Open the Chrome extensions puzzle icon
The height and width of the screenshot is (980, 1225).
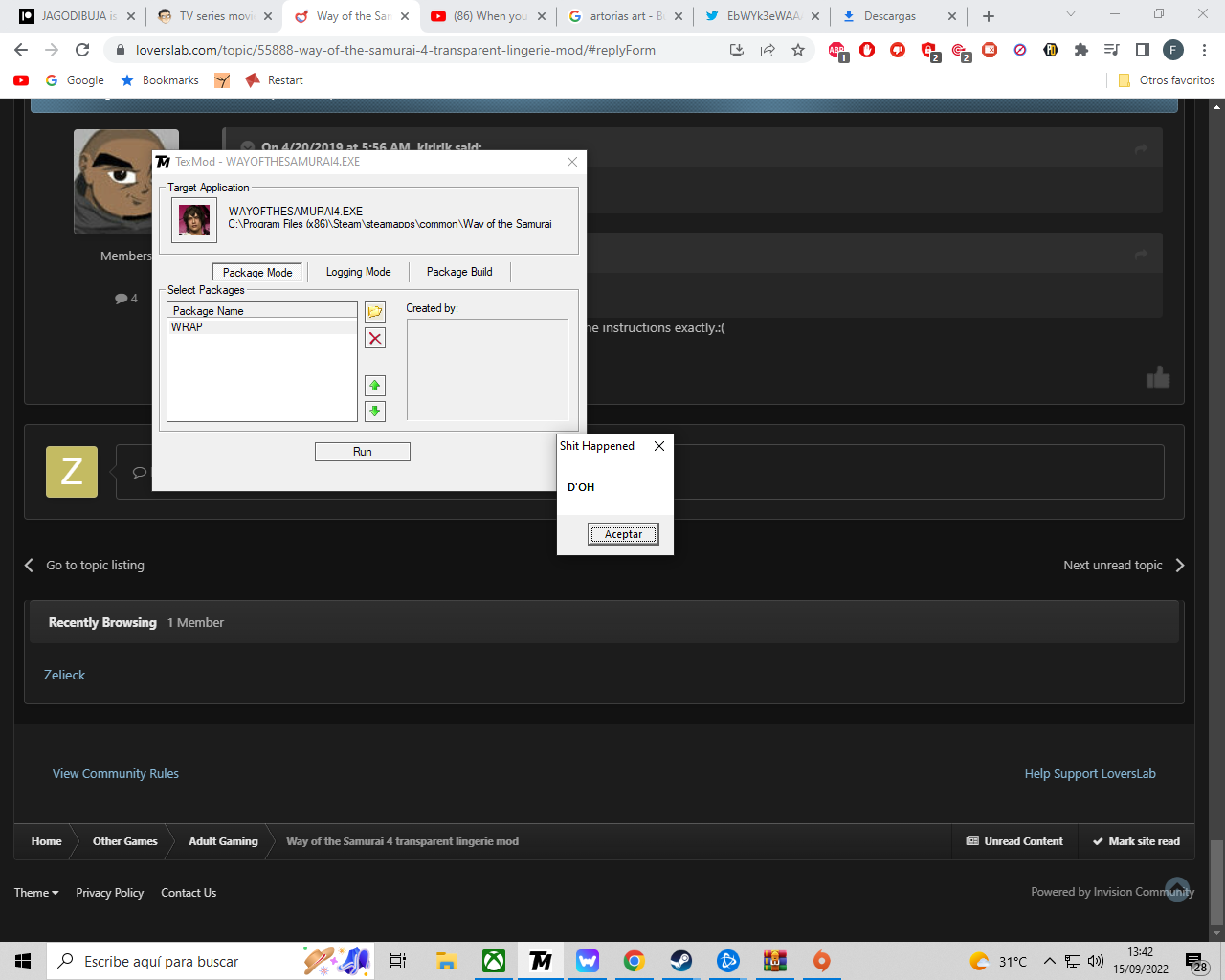tap(1081, 50)
